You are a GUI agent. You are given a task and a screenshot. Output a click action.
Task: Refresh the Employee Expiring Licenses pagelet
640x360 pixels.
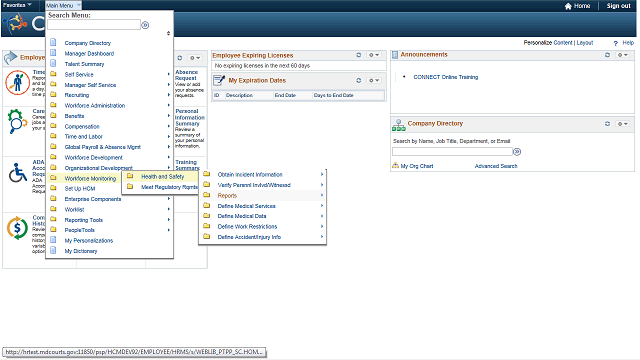359,55
